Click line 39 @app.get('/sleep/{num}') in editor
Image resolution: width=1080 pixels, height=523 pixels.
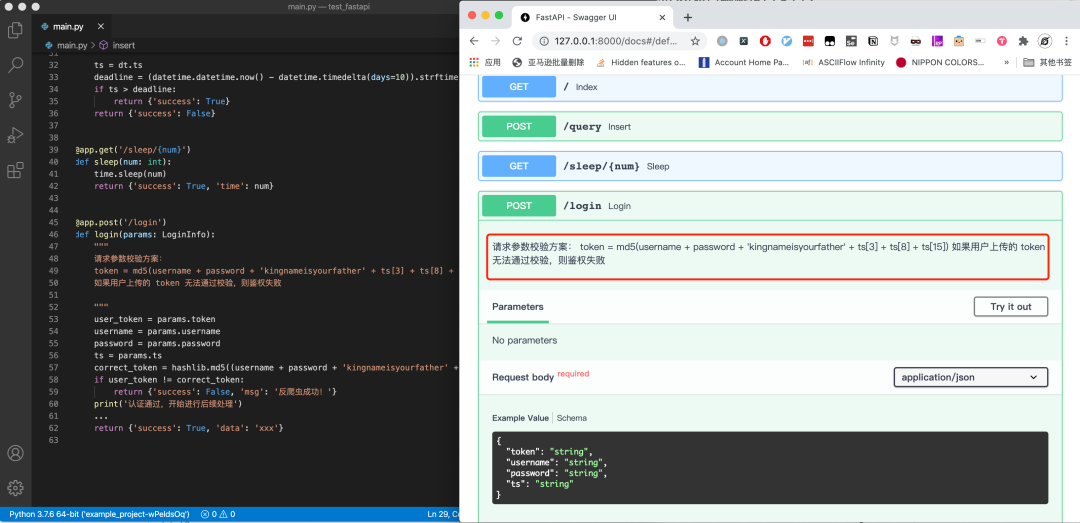click(132, 150)
